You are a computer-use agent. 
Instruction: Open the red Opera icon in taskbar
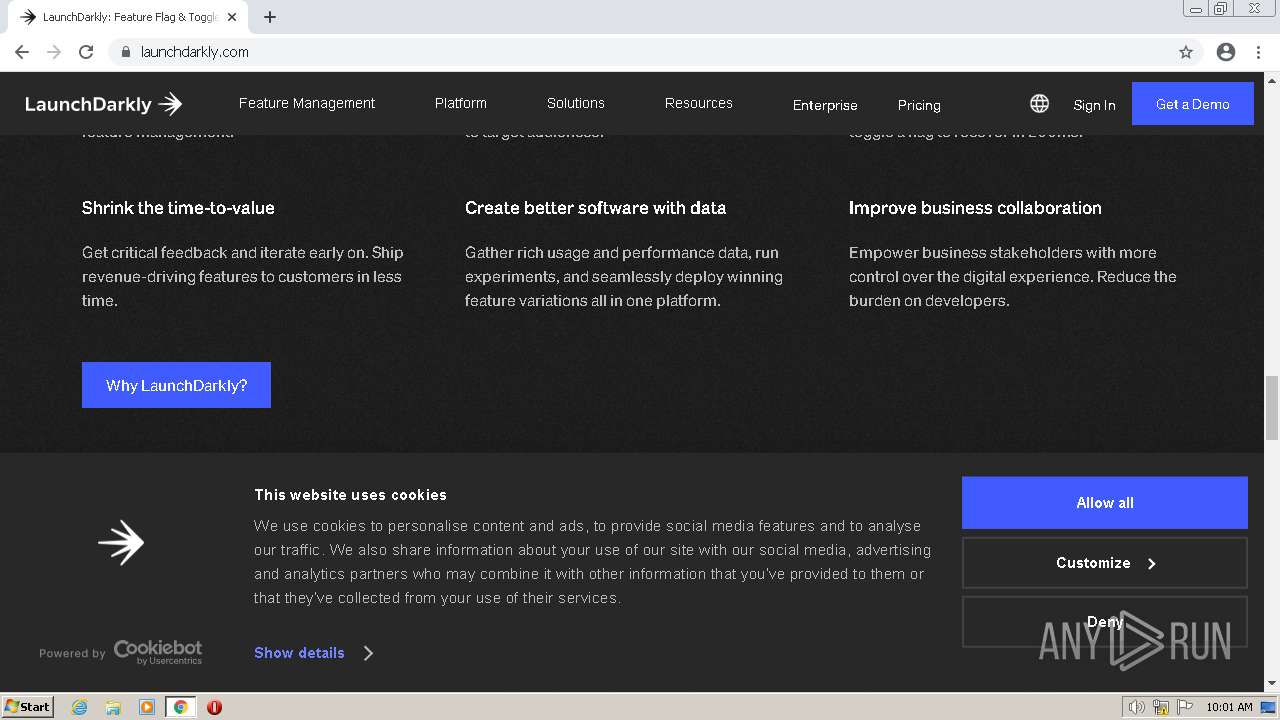(x=214, y=707)
